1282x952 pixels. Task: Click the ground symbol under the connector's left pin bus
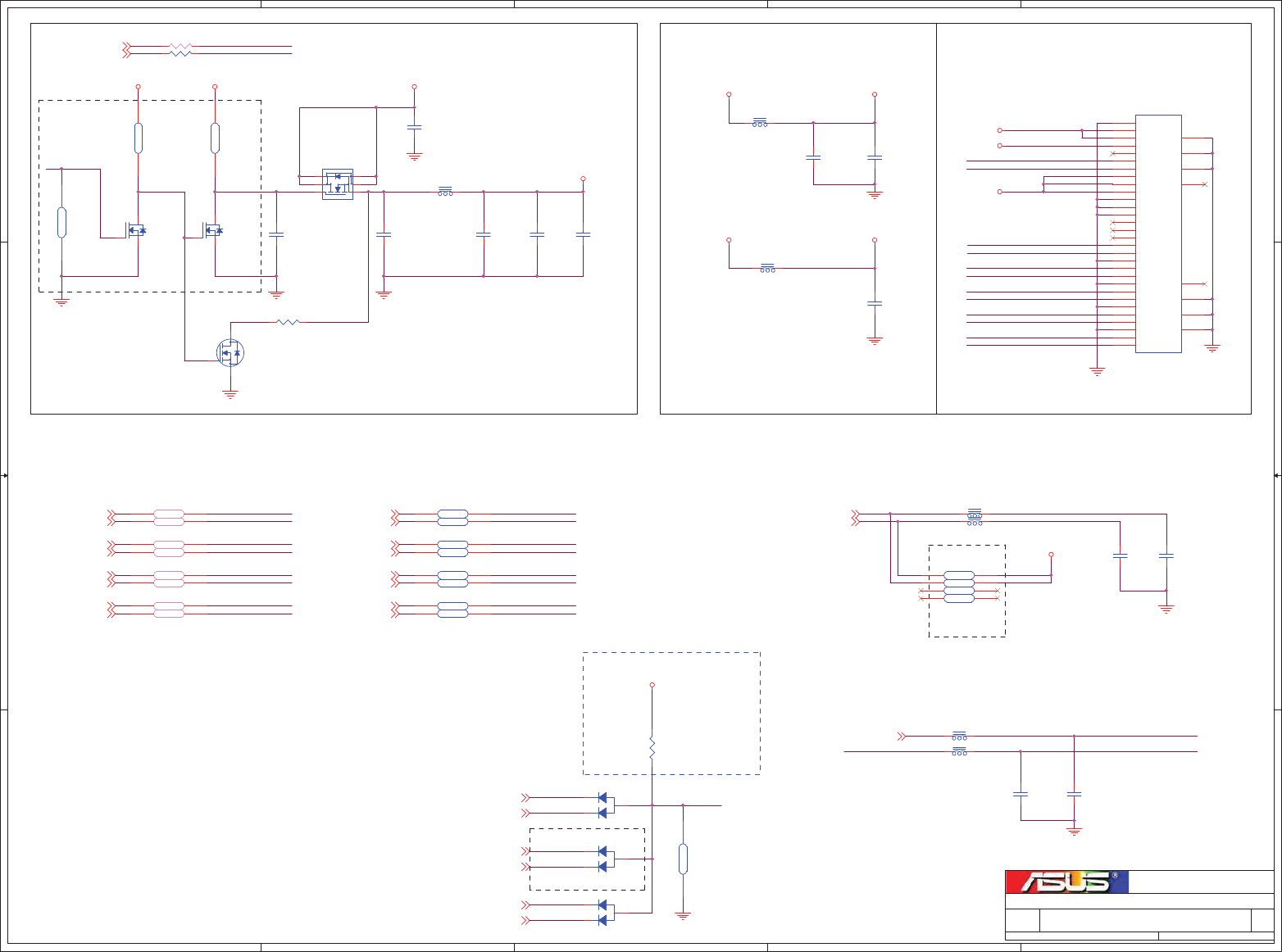(1097, 372)
